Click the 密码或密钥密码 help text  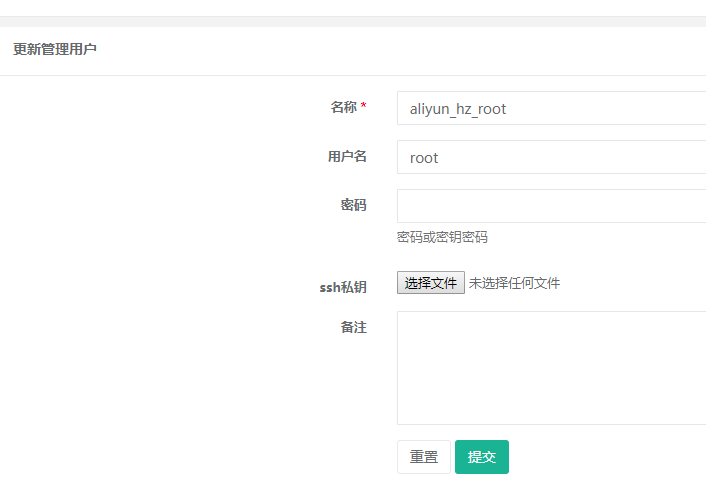[x=442, y=237]
